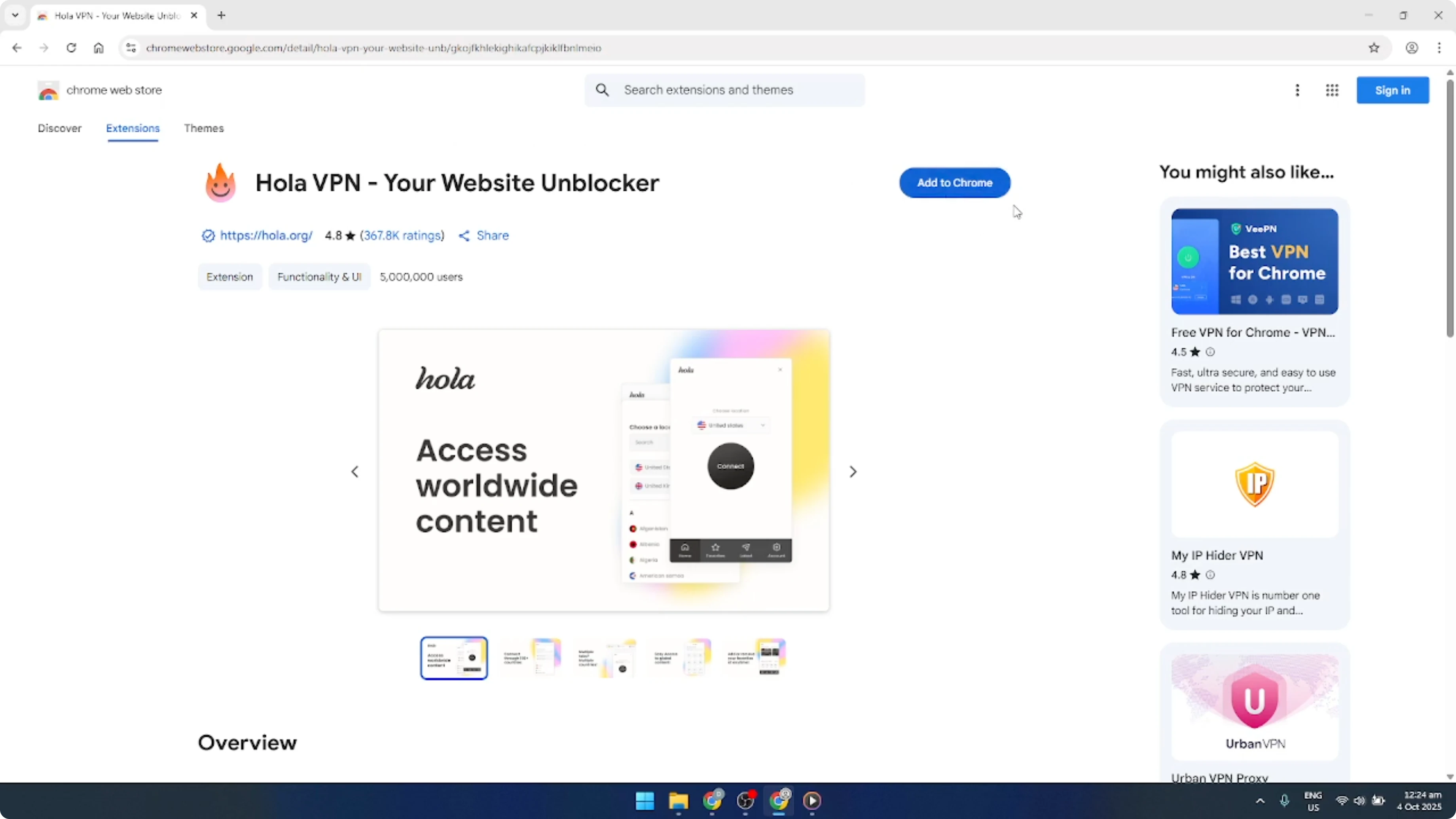Close the Hola VPN tab
The image size is (1456, 819).
coord(194,15)
